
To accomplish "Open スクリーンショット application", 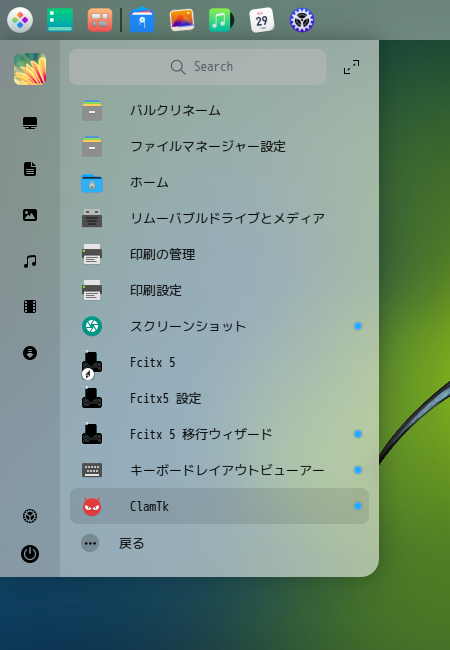I will (219, 326).
